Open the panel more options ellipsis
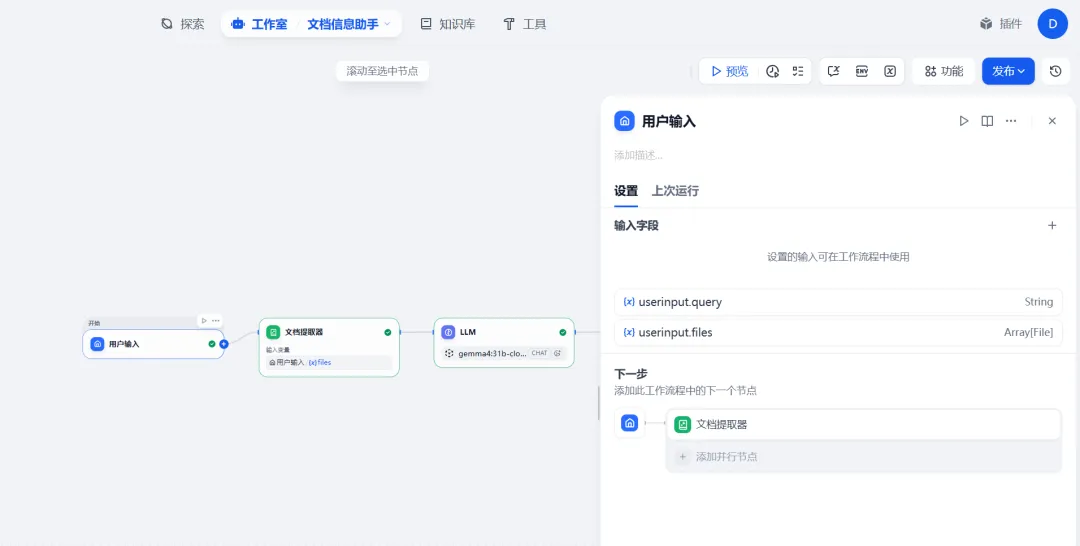Image resolution: width=1080 pixels, height=546 pixels. click(x=1010, y=121)
